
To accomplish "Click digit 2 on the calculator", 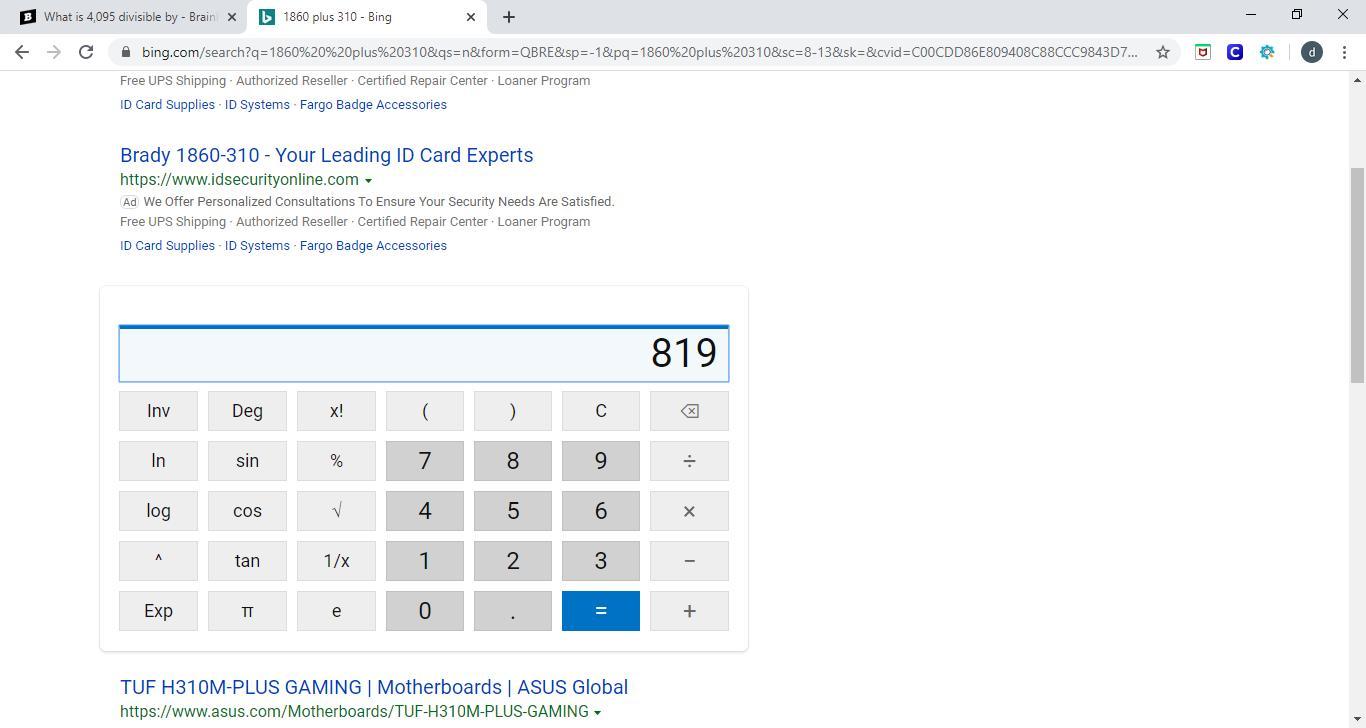I will (513, 561).
